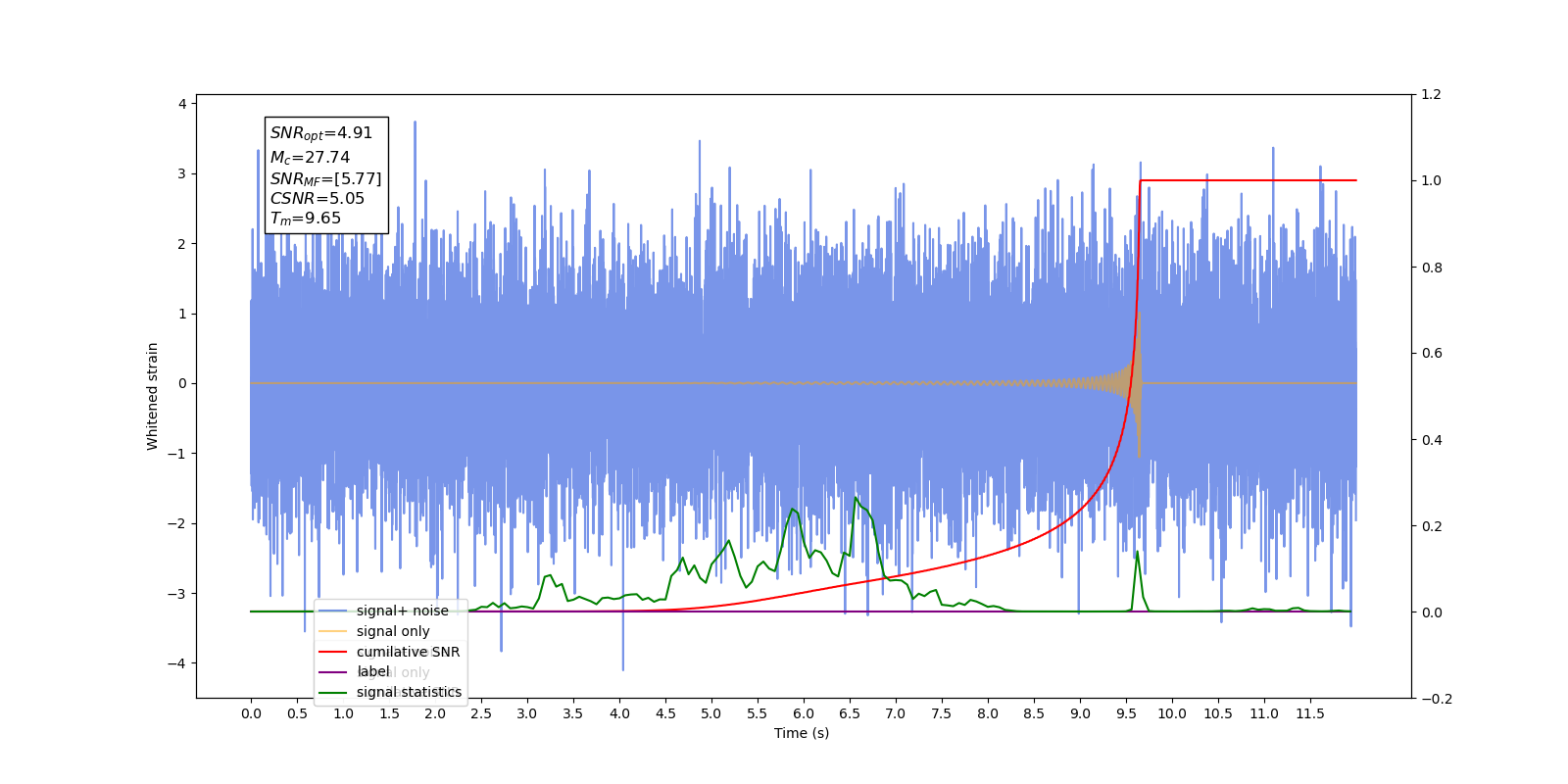Click the right y-axis tick label 0.6

[1432, 353]
